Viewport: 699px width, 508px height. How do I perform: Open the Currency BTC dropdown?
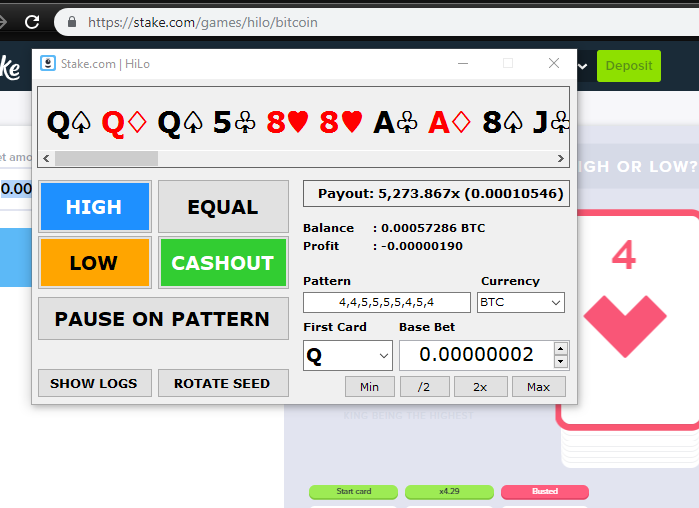click(x=521, y=303)
